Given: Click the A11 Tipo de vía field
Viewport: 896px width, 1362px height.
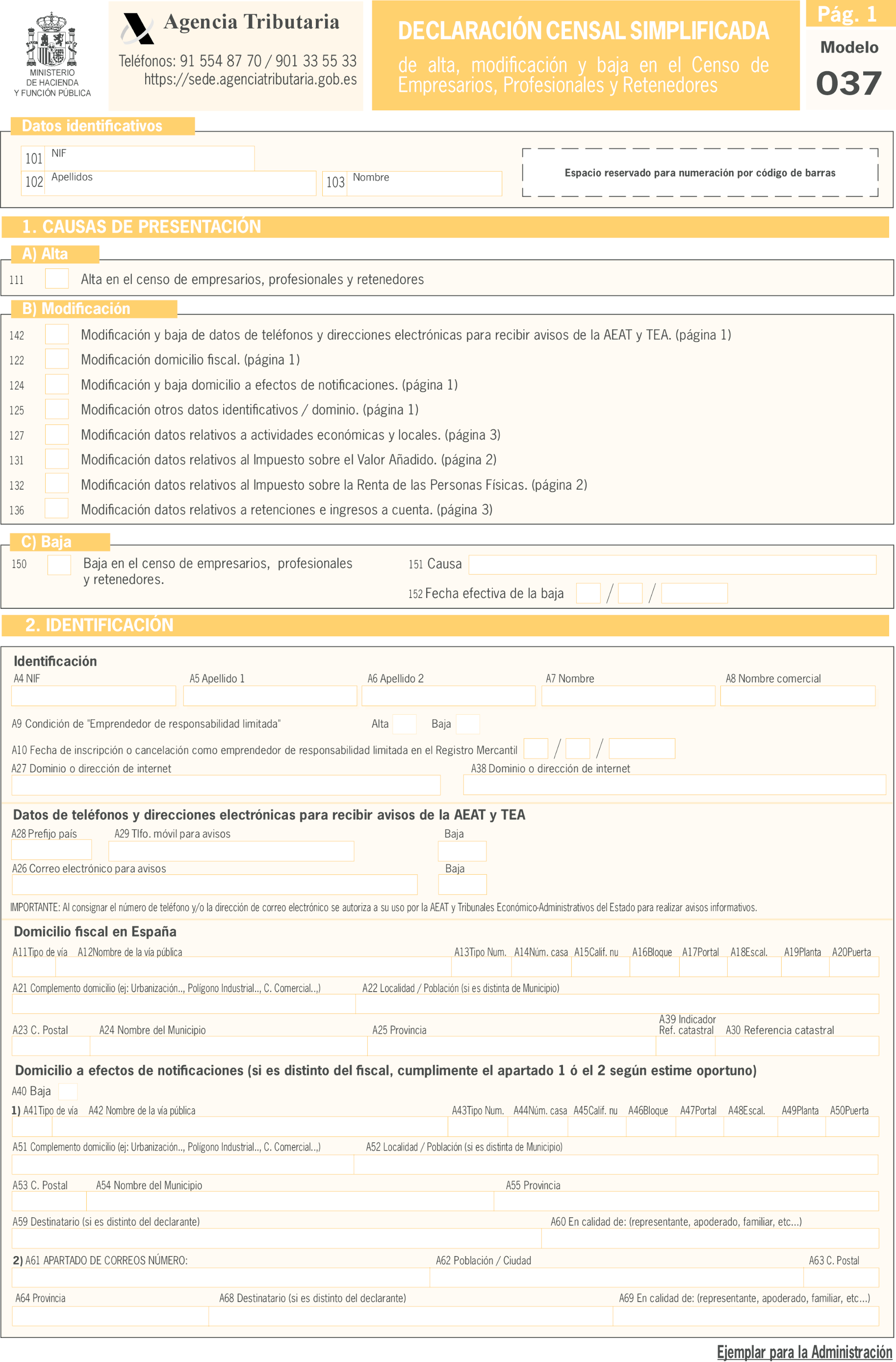Looking at the screenshot, I should tap(34, 967).
